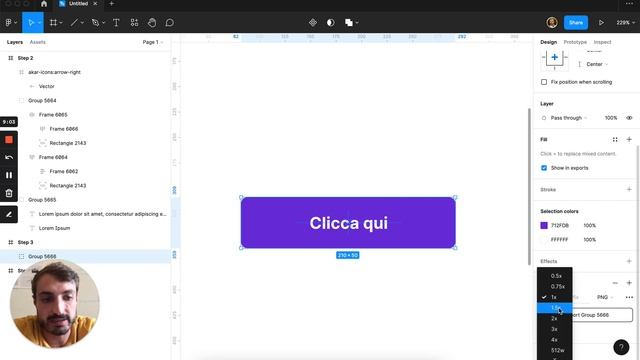
Task: Open export options three-dots menu
Action: pos(629,297)
